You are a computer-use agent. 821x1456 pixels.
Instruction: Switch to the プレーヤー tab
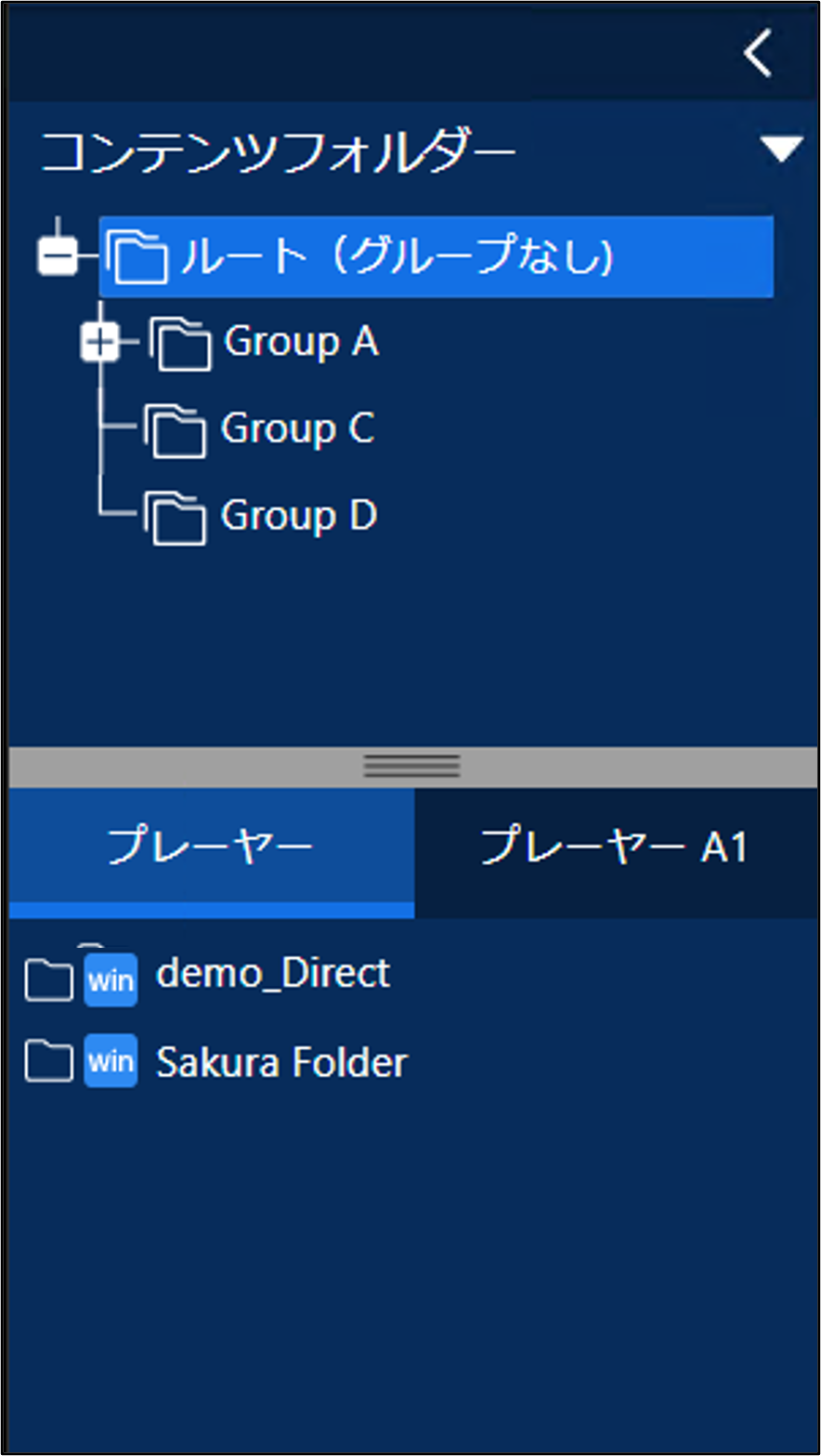tap(211, 848)
